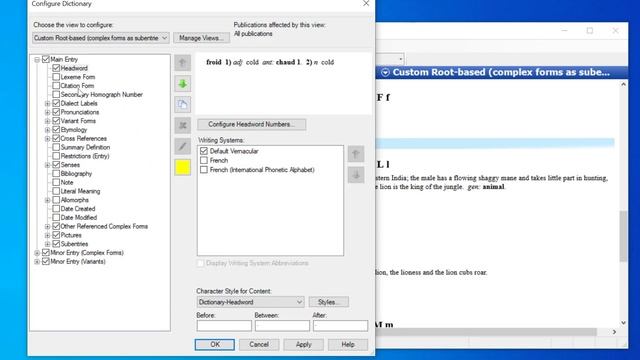This screenshot has width=640, height=360.
Task: Click scroll-up arrow in dictionary window
Action: (623, 84)
